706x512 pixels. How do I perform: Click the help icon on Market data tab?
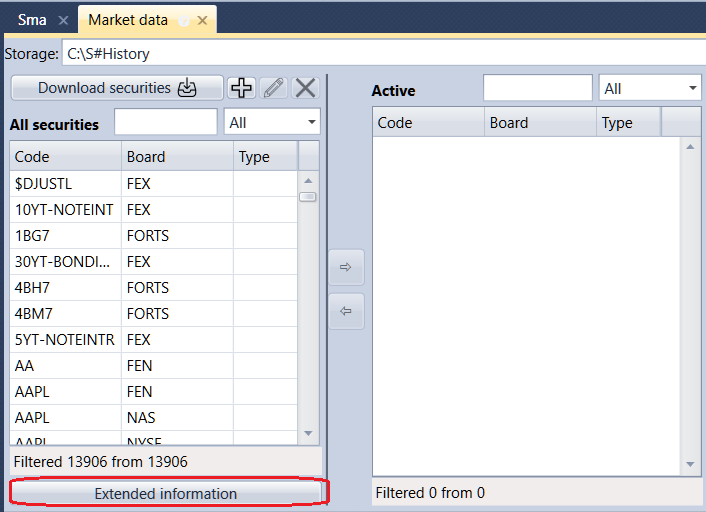click(x=184, y=21)
